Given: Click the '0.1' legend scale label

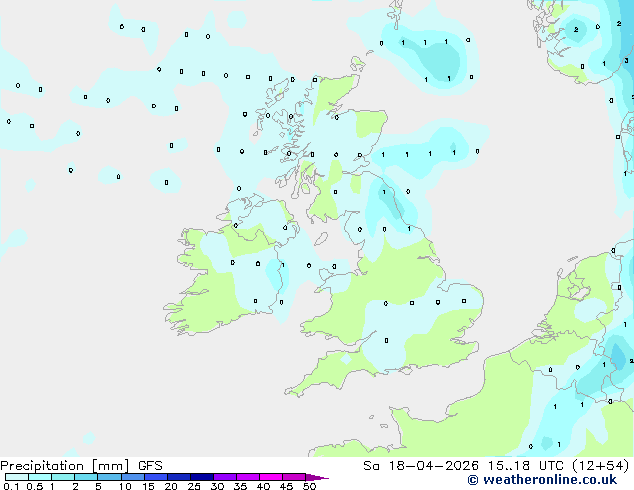Looking at the screenshot, I should (11, 486).
